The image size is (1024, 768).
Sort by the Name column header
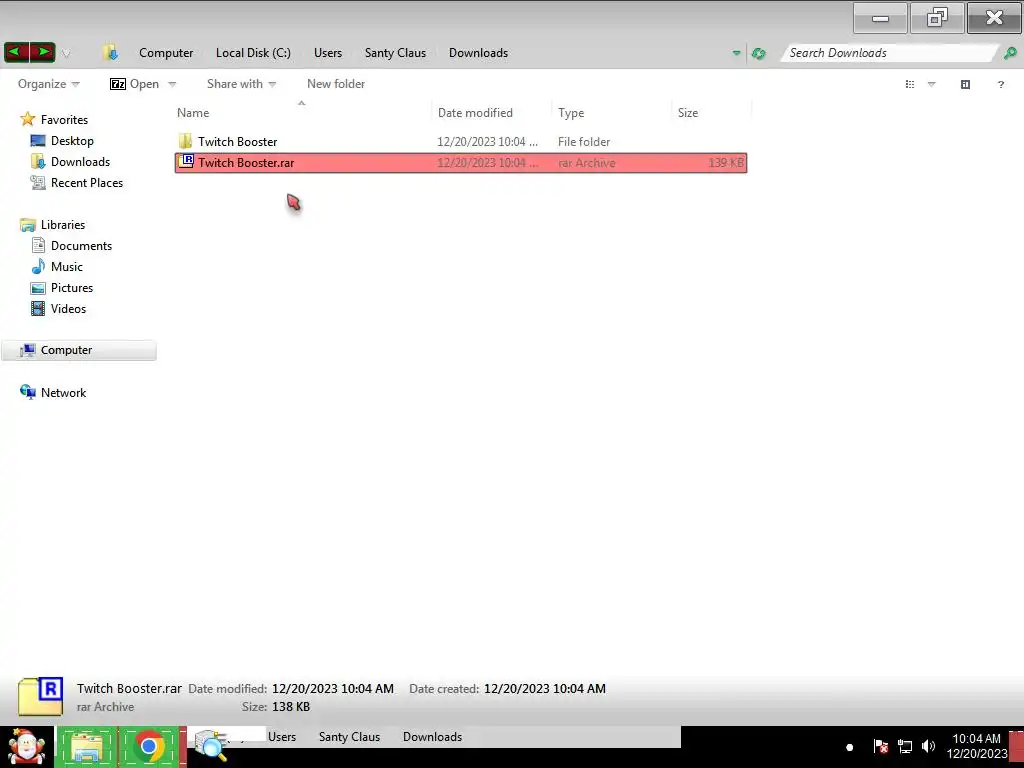click(302, 112)
